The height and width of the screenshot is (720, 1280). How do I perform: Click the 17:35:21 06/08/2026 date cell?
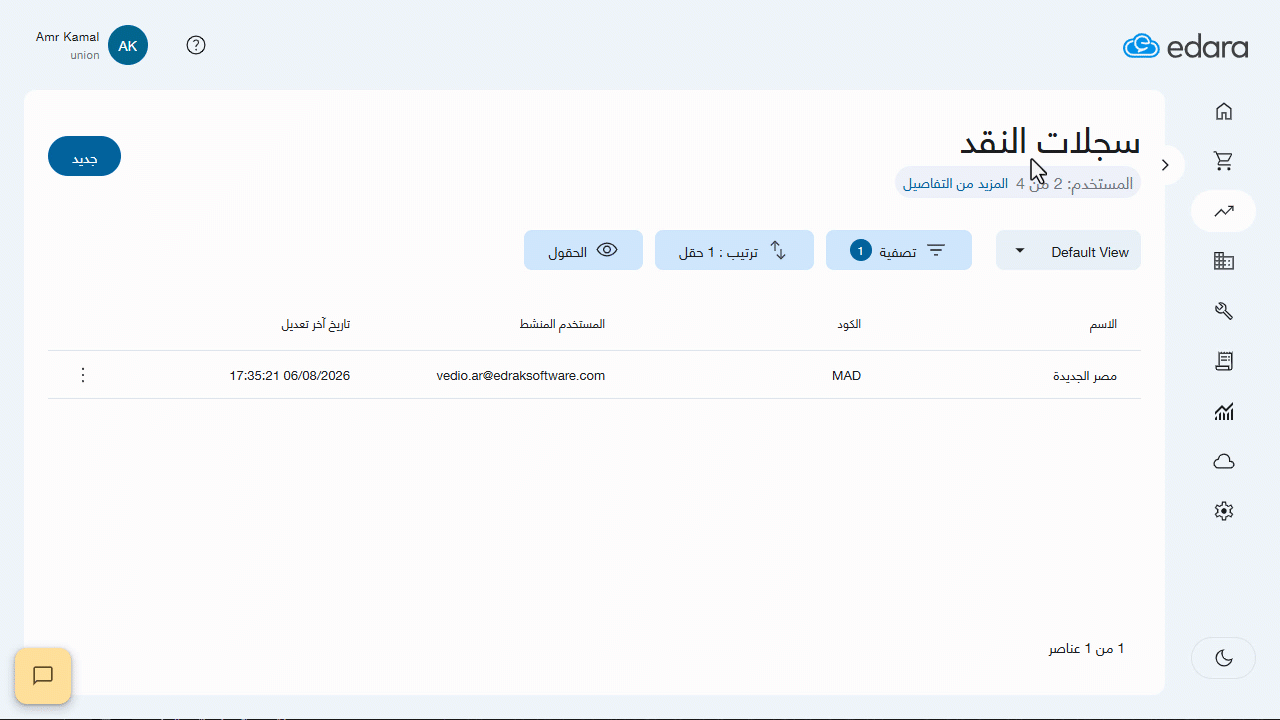pyautogui.click(x=290, y=376)
